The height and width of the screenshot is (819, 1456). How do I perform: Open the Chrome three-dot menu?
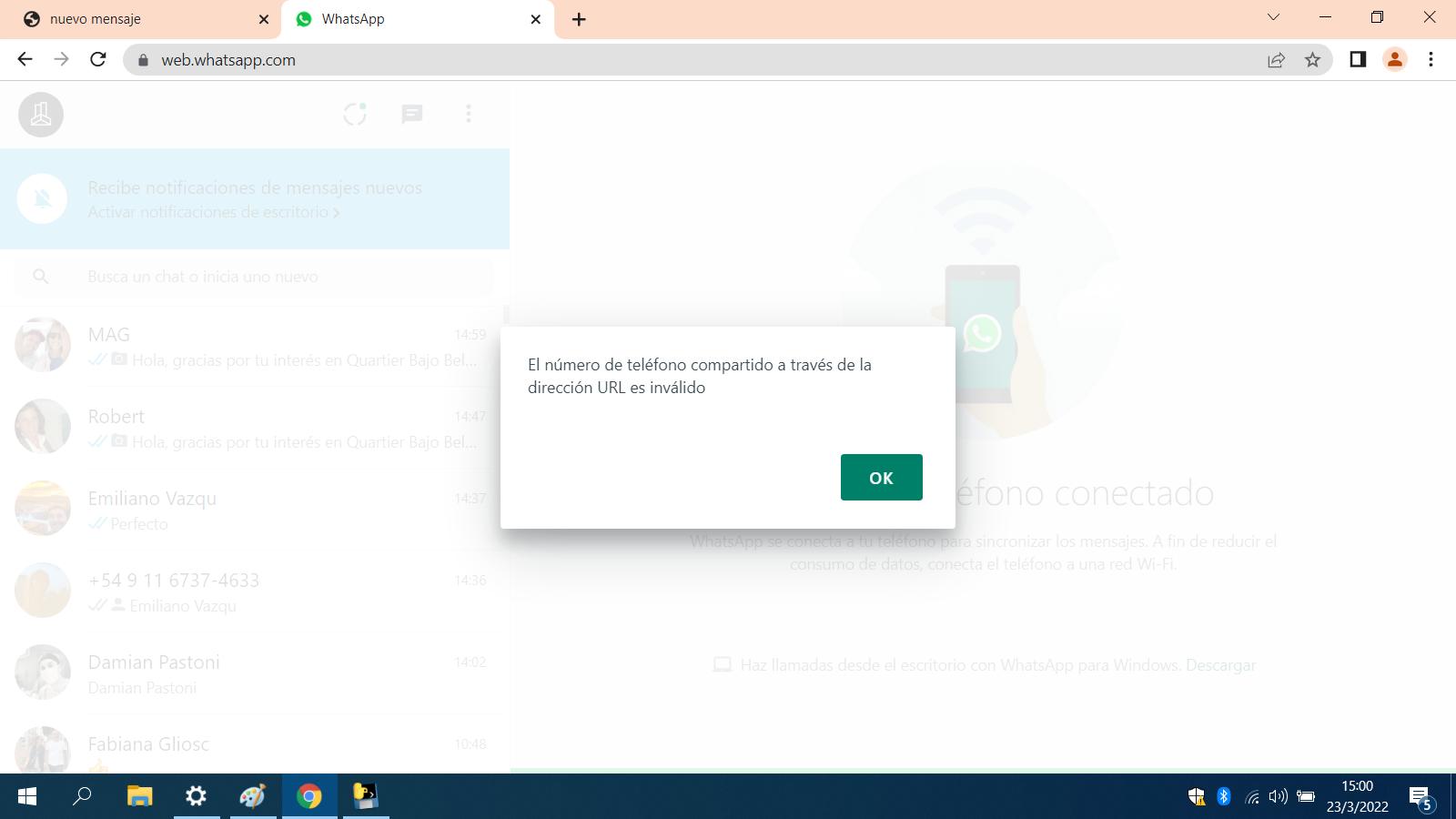tap(1431, 59)
